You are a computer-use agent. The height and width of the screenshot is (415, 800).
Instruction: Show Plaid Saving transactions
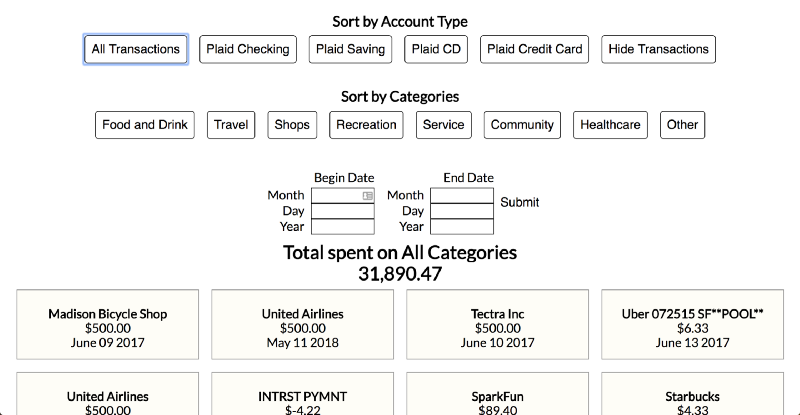click(350, 49)
